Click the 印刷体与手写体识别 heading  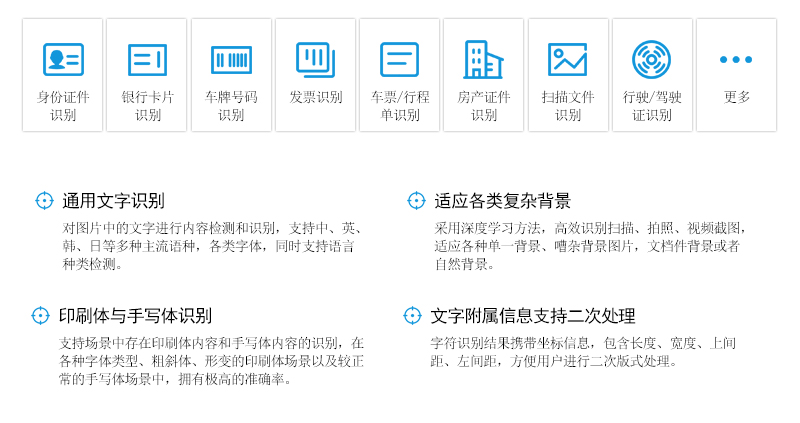click(135, 316)
